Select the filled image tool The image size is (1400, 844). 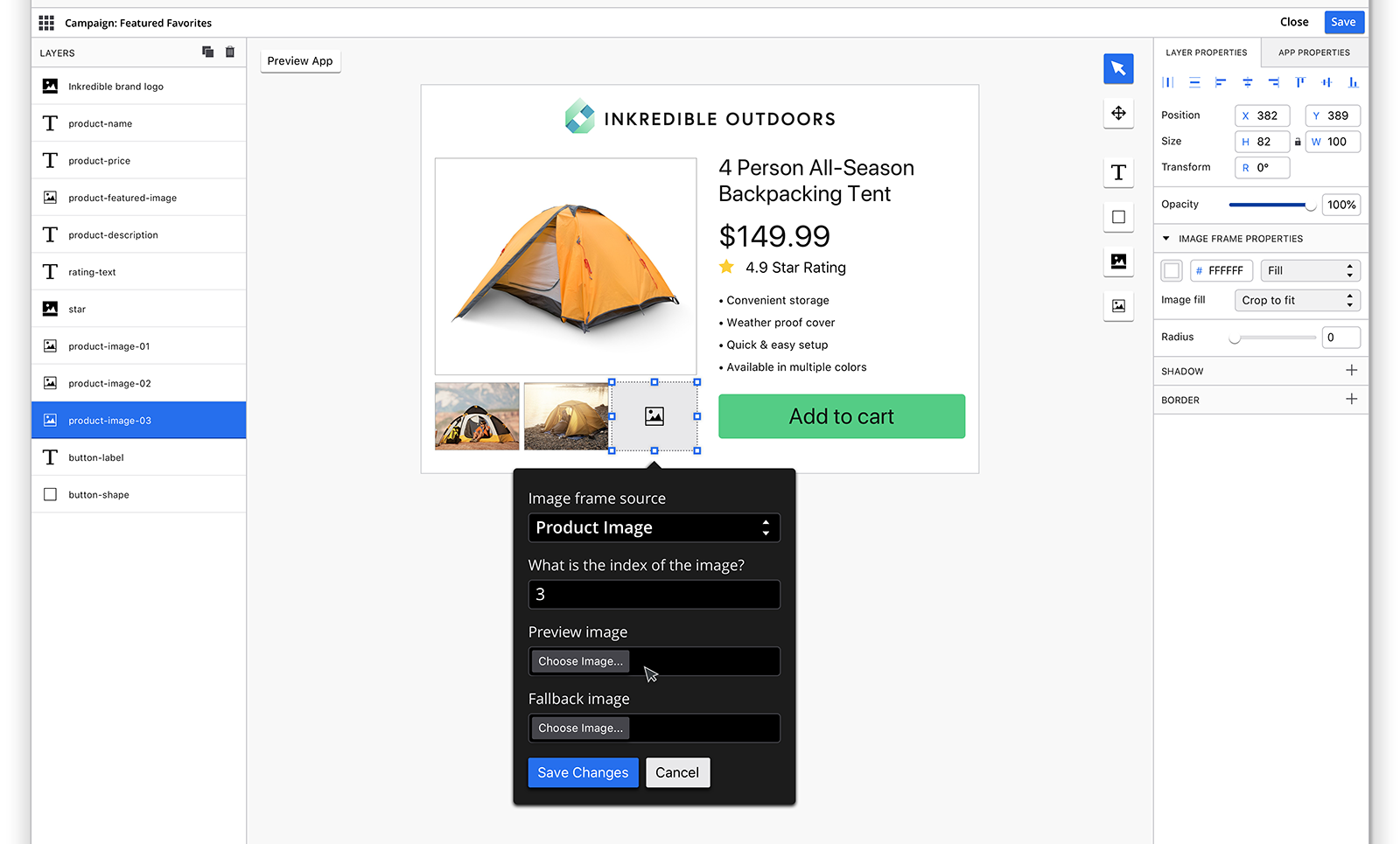pyautogui.click(x=1118, y=261)
